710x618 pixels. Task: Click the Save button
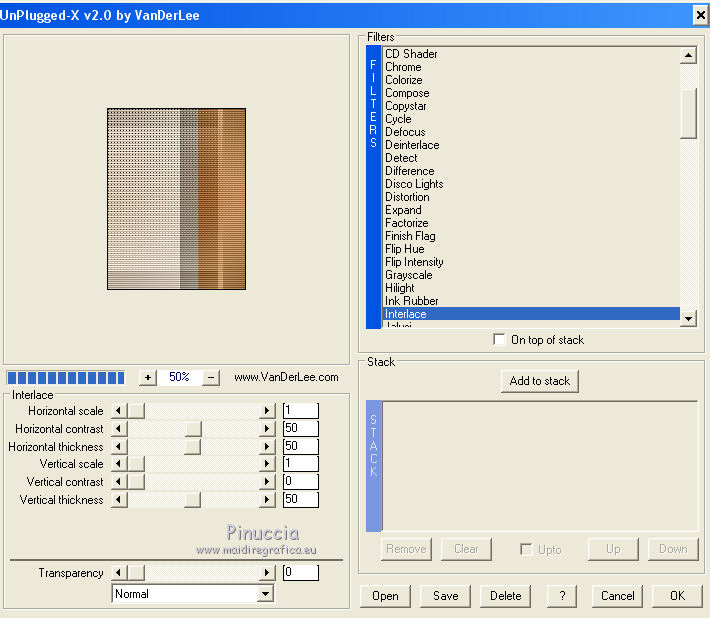click(x=445, y=596)
